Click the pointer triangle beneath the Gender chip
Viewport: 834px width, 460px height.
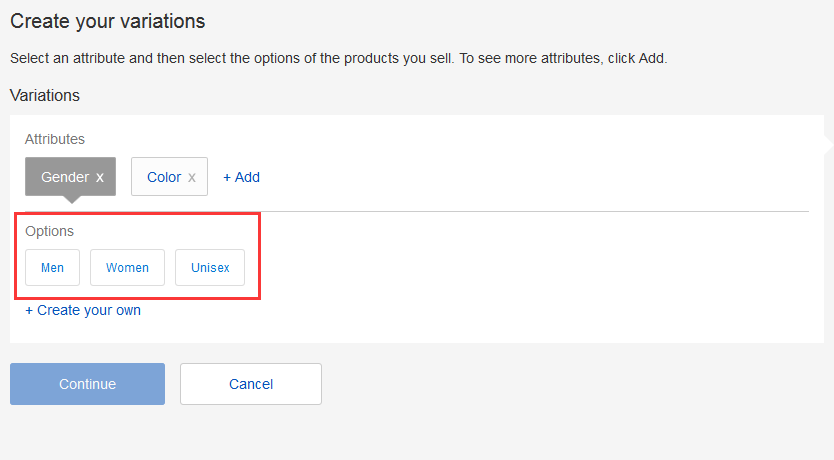pos(71,199)
